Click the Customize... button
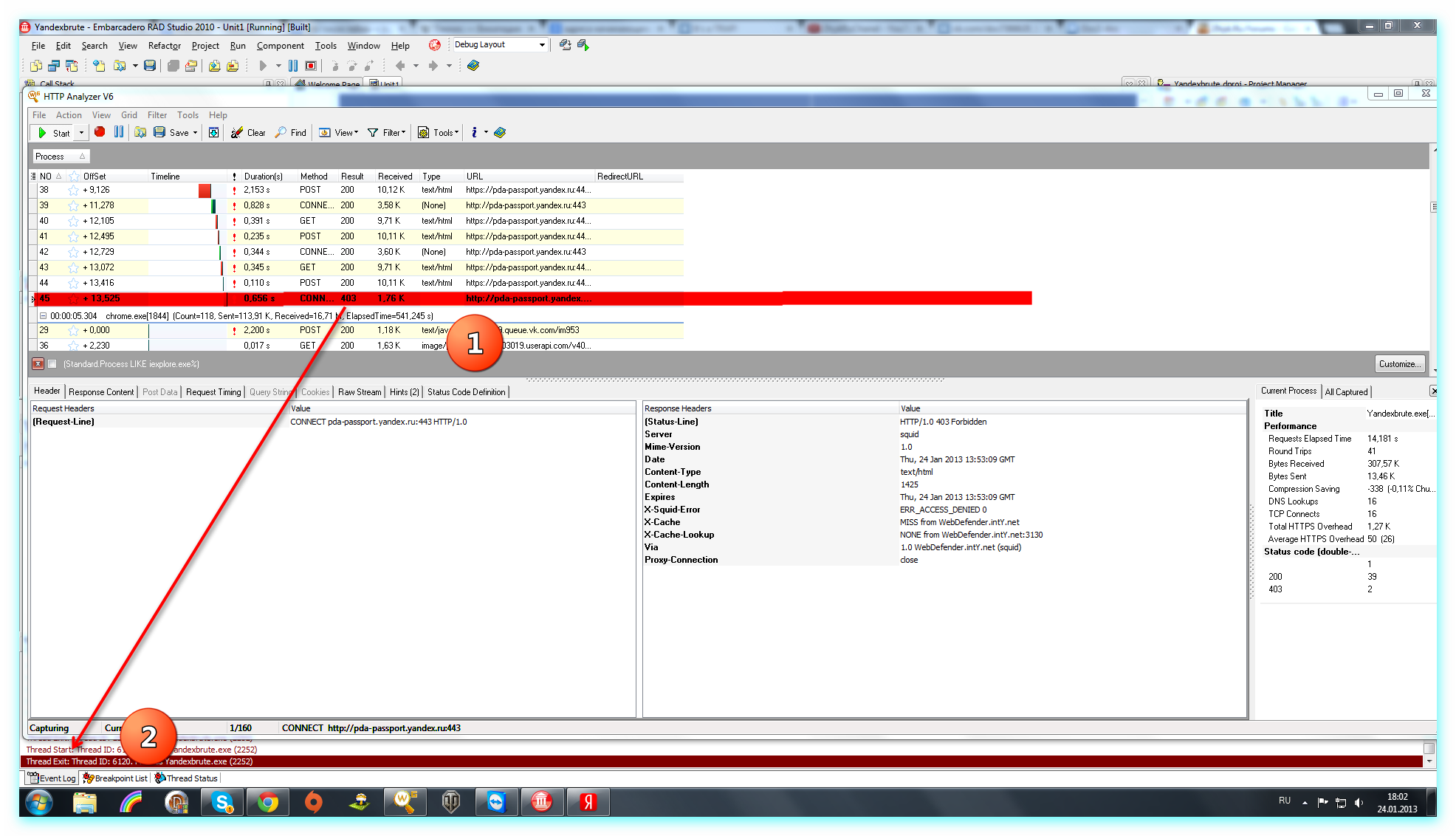This screenshot has height=836, width=1456. [1399, 364]
